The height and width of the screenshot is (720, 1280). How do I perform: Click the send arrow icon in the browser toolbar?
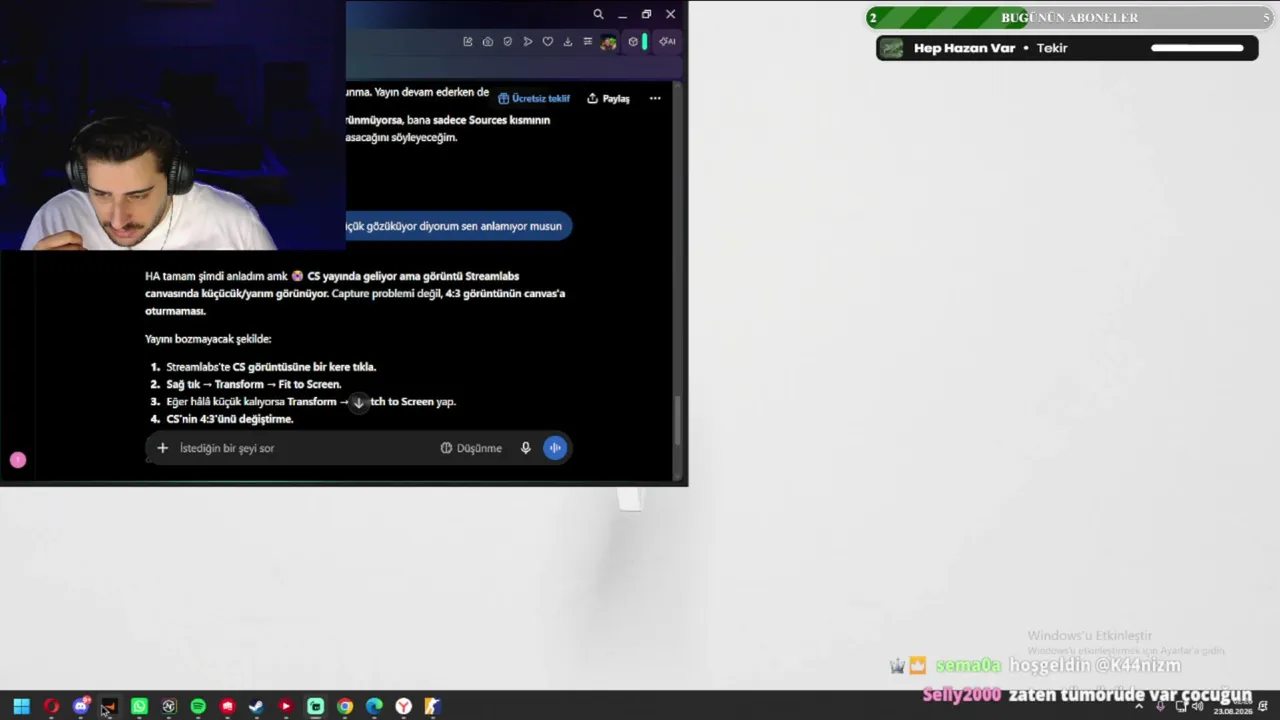point(528,42)
